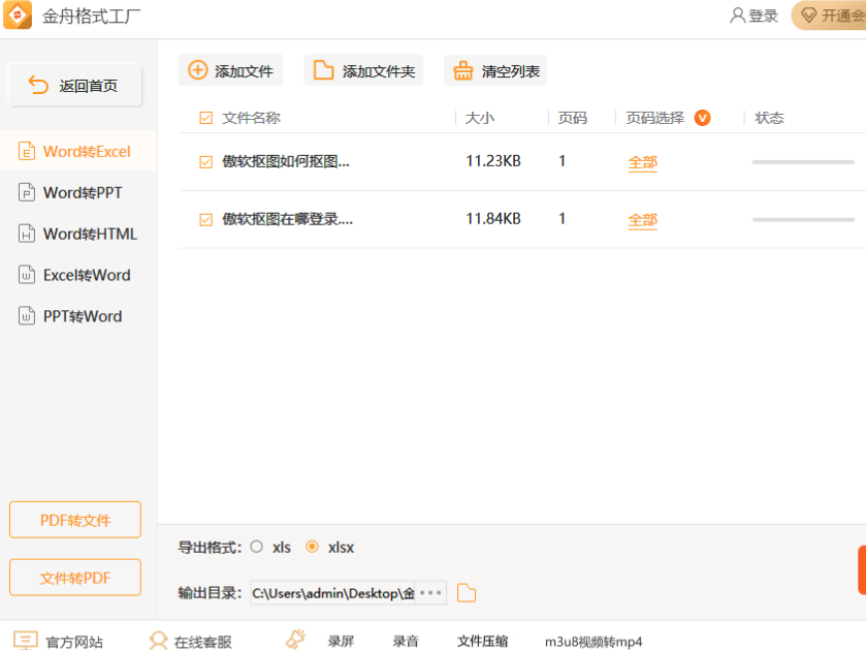Click the 页码 column header
Viewport: 866px width, 650px height.
(x=572, y=118)
